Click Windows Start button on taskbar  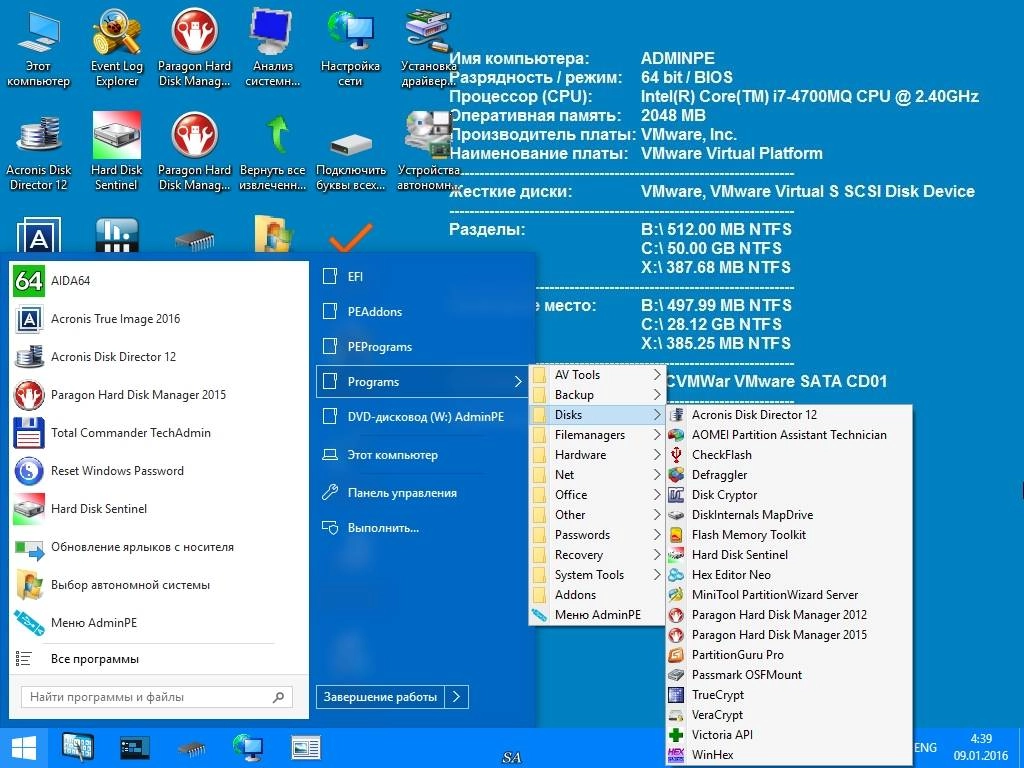24,748
